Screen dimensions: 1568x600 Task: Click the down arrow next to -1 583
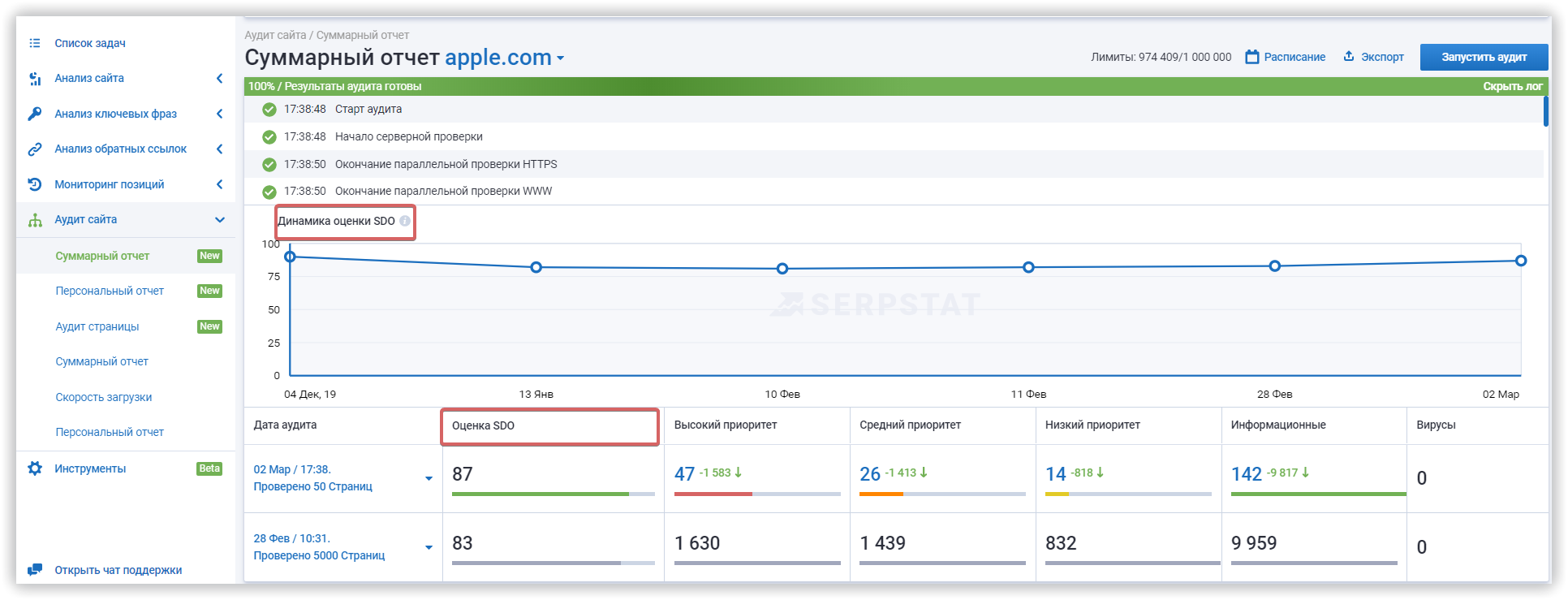point(739,473)
